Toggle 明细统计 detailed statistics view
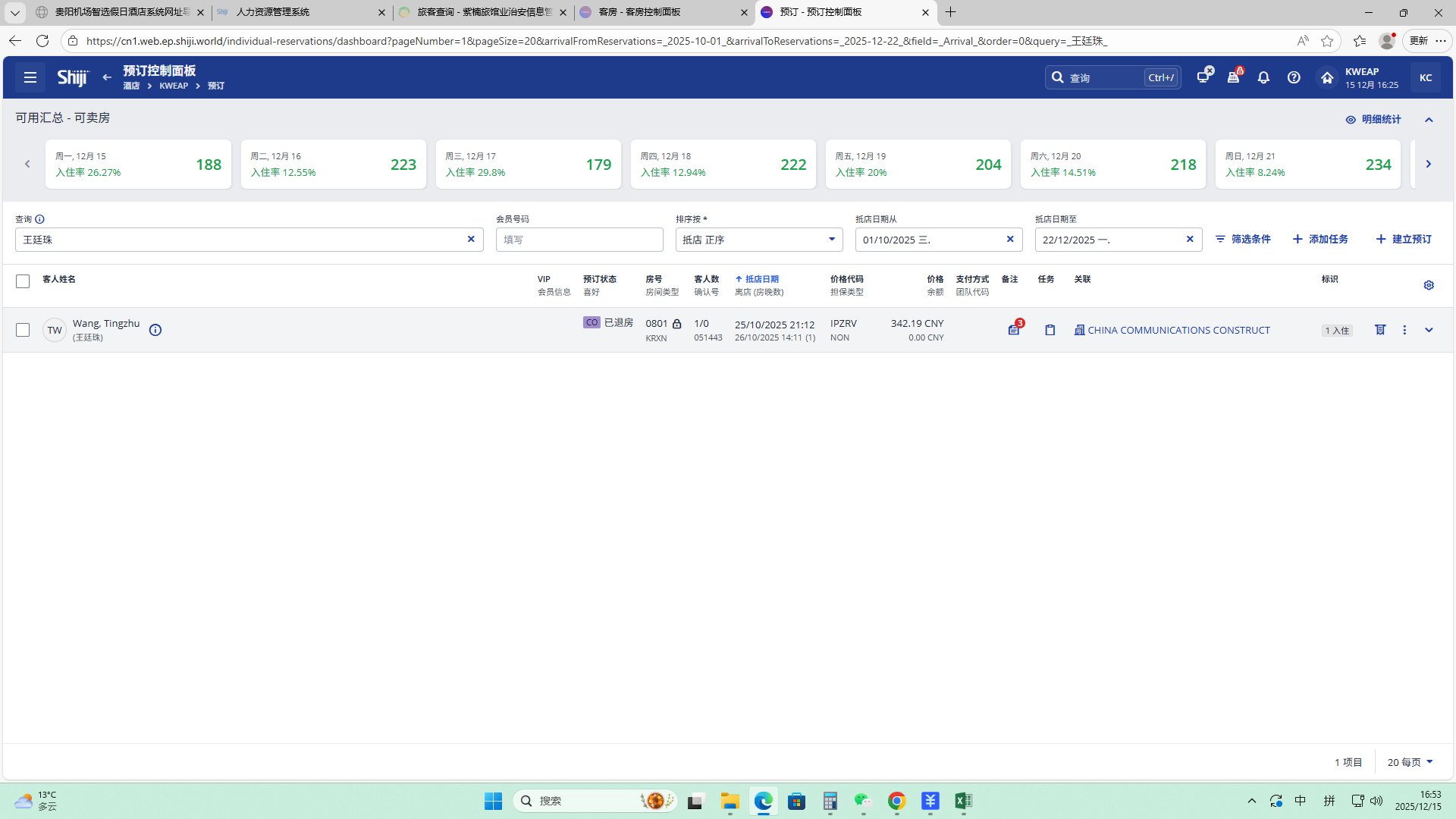1456x819 pixels. 1373,119
